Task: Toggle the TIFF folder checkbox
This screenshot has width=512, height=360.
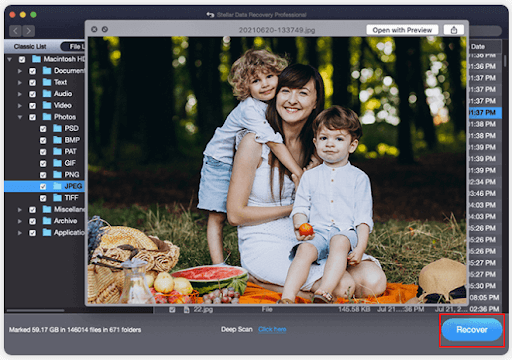Action: point(43,198)
